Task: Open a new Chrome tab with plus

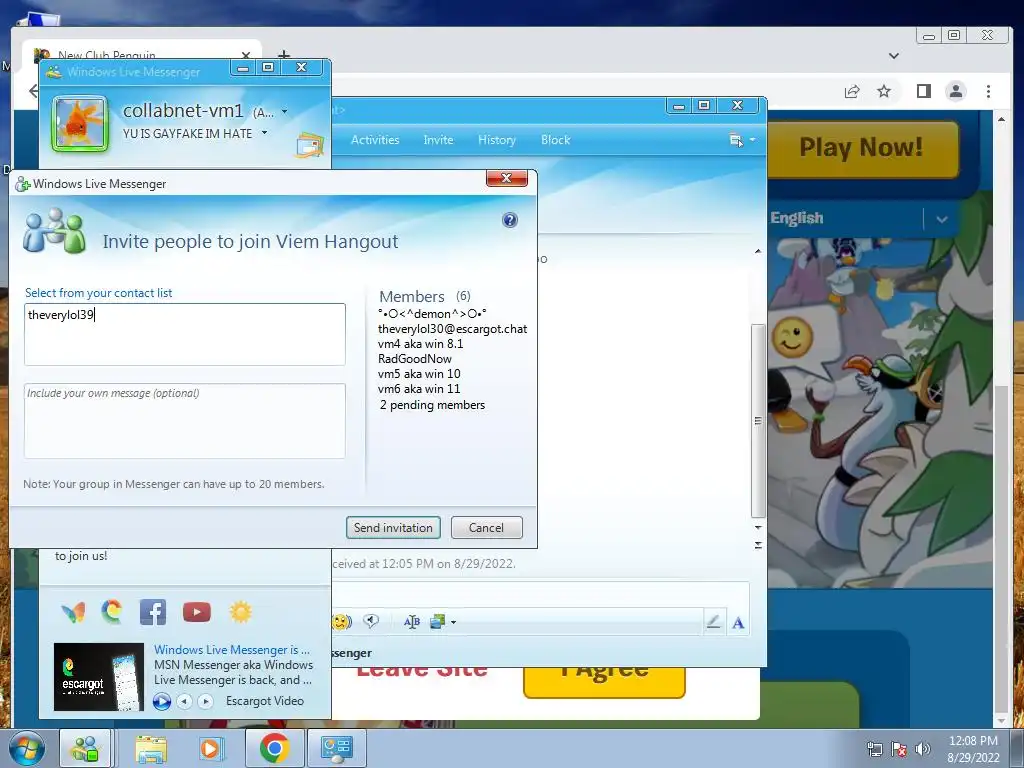Action: [283, 56]
